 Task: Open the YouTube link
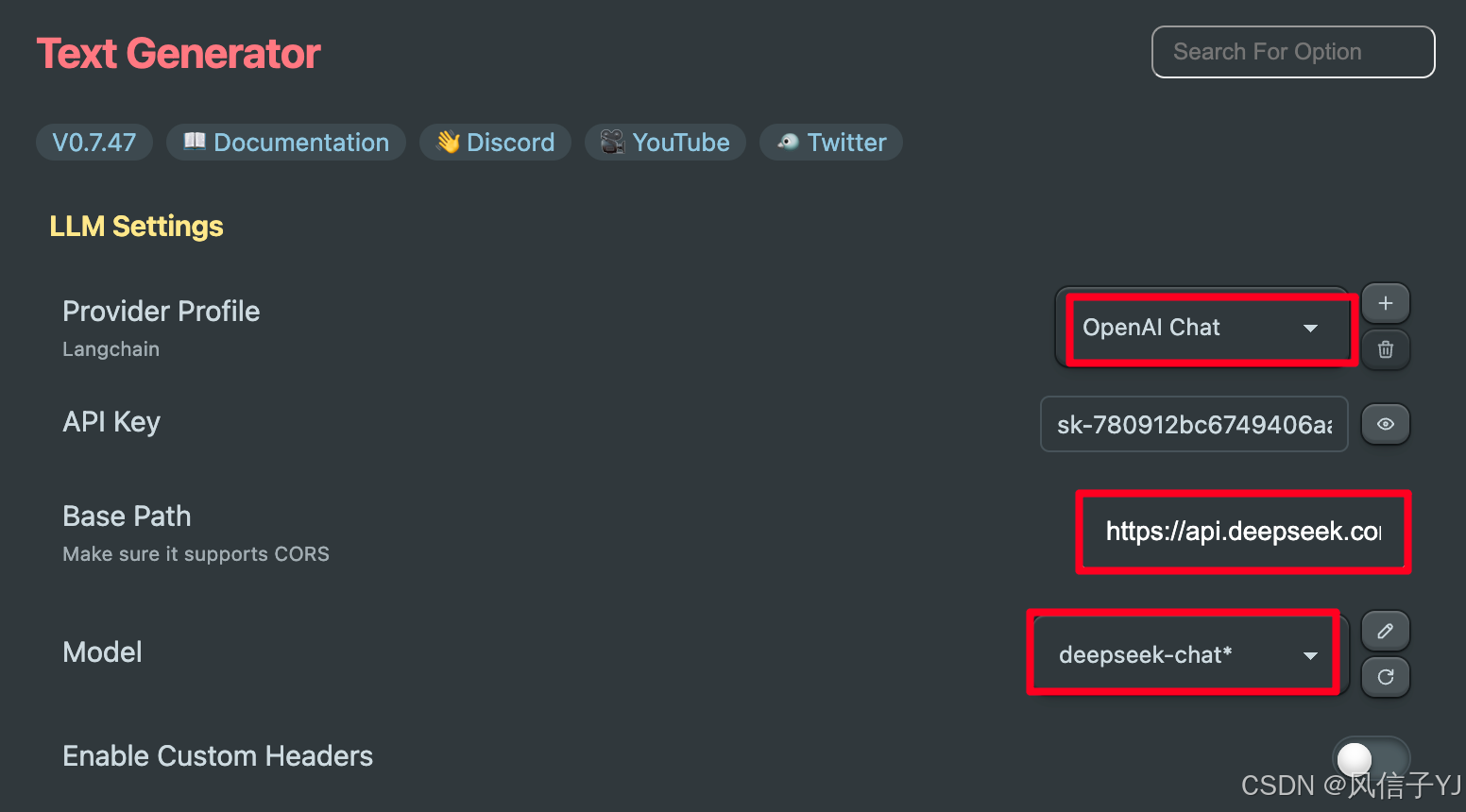[x=665, y=143]
